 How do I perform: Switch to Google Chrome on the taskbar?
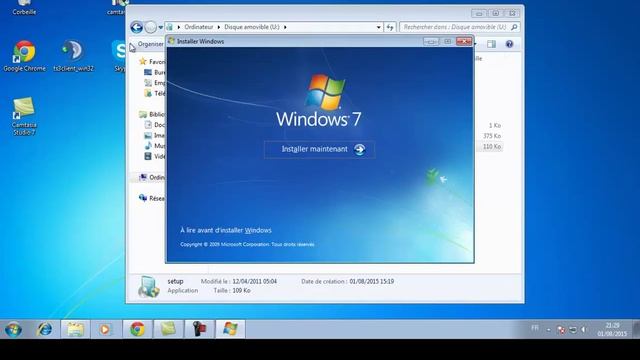coord(138,329)
